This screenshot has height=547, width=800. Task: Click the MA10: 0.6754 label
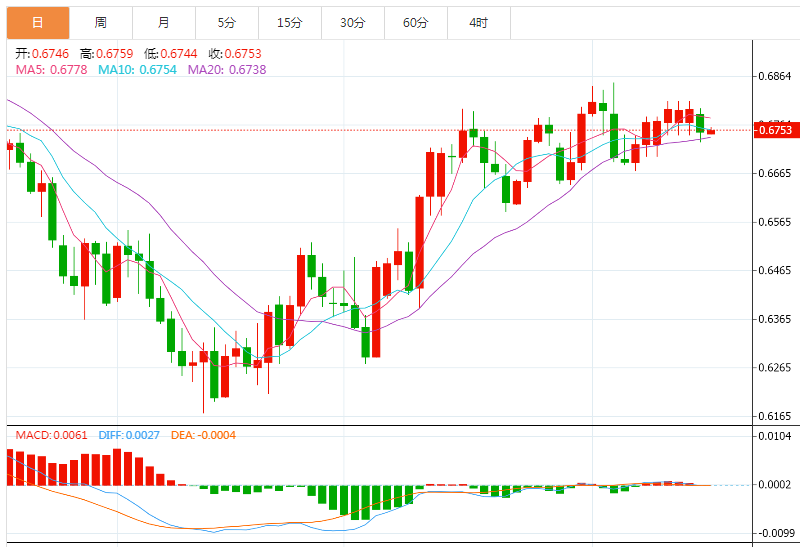[x=137, y=70]
